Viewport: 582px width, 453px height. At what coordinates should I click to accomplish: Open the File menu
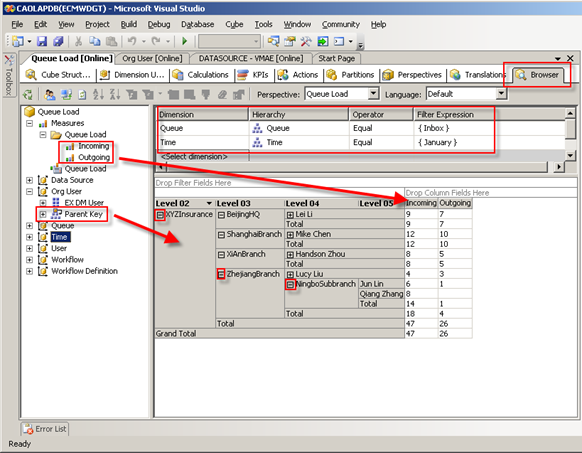17,25
